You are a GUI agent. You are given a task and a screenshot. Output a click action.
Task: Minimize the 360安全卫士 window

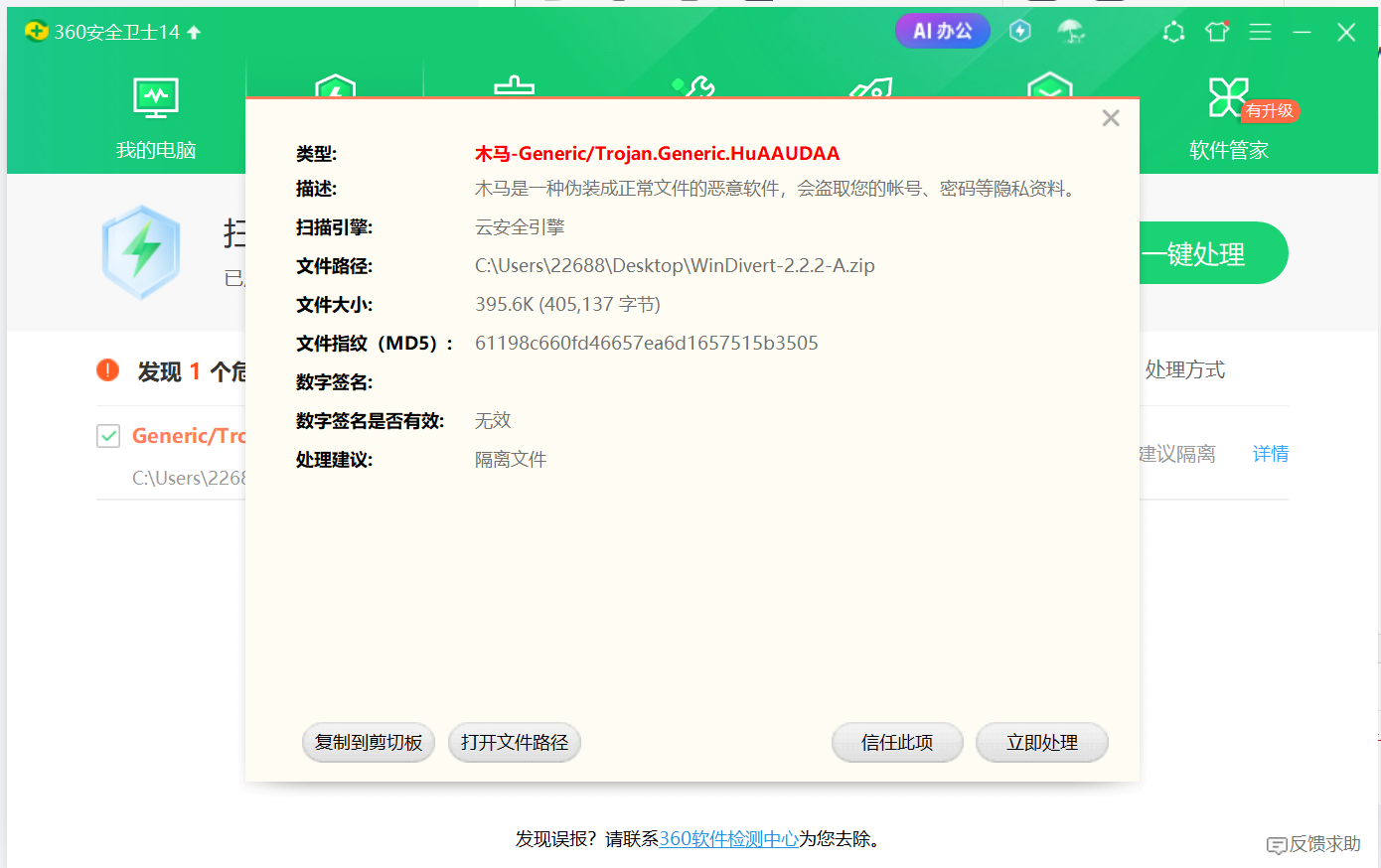tap(1302, 32)
